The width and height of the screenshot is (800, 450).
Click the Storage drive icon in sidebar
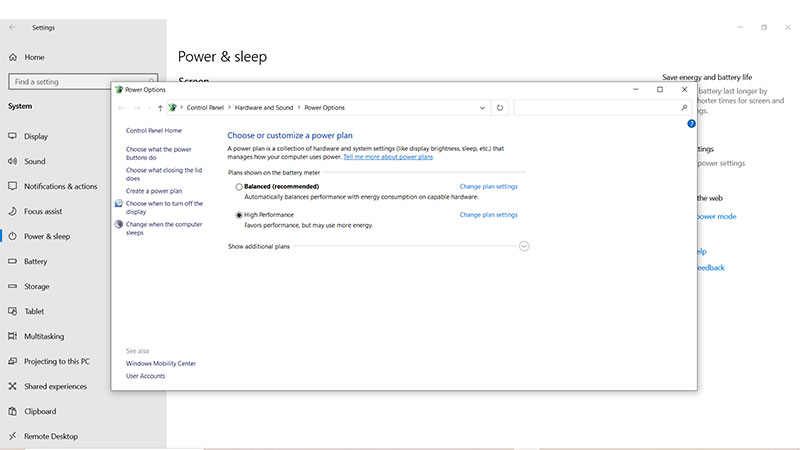[x=13, y=286]
